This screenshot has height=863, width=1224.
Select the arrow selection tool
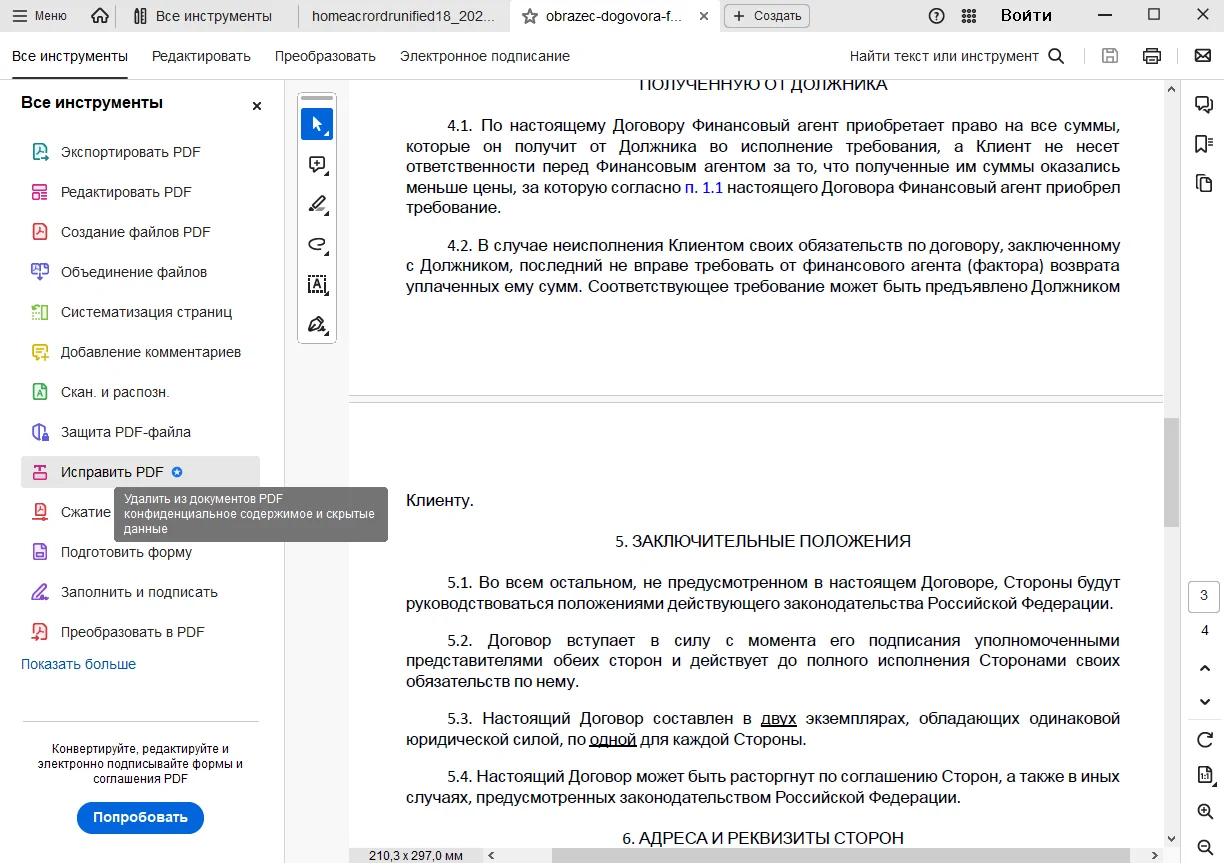(x=317, y=125)
